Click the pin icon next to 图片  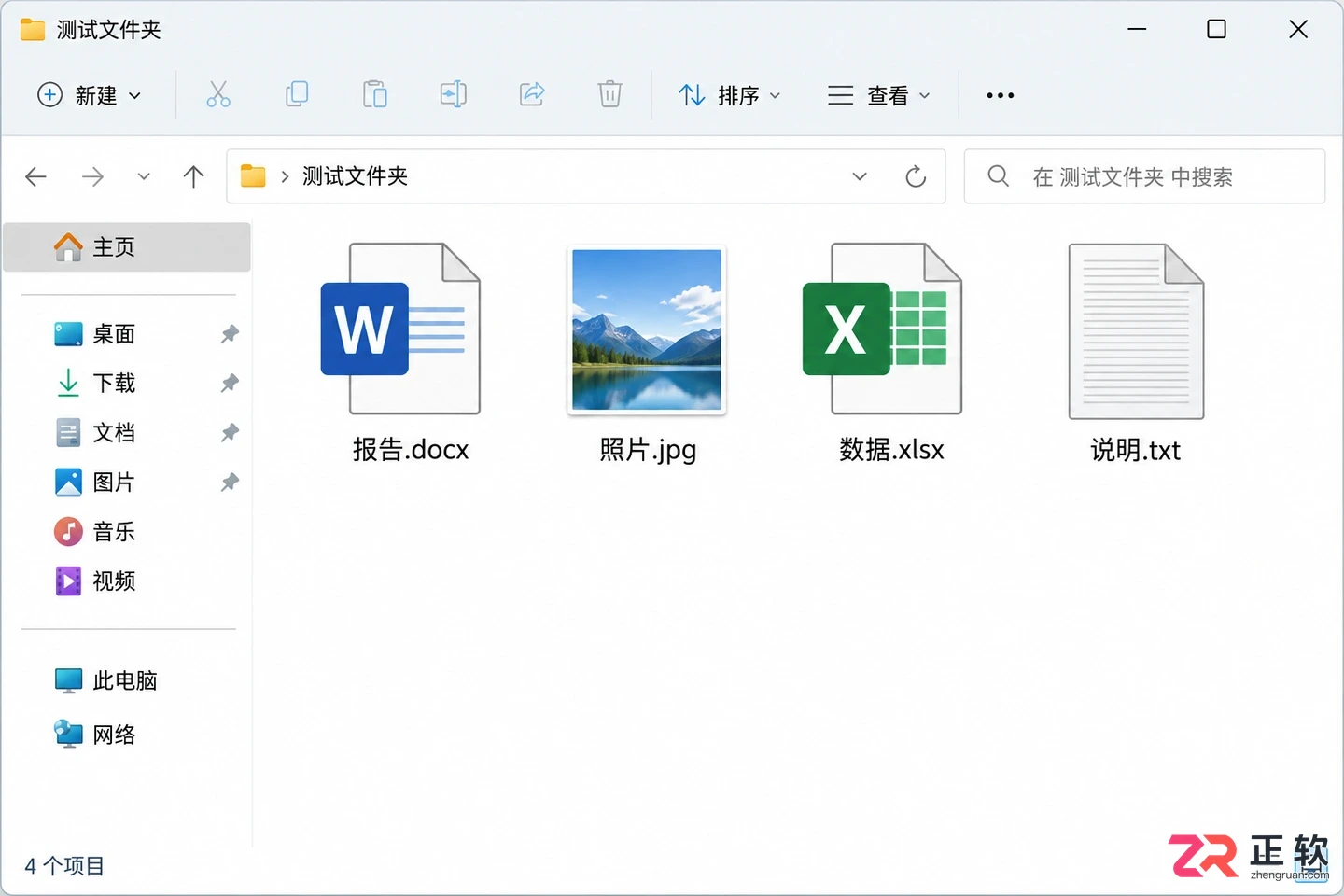point(230,483)
